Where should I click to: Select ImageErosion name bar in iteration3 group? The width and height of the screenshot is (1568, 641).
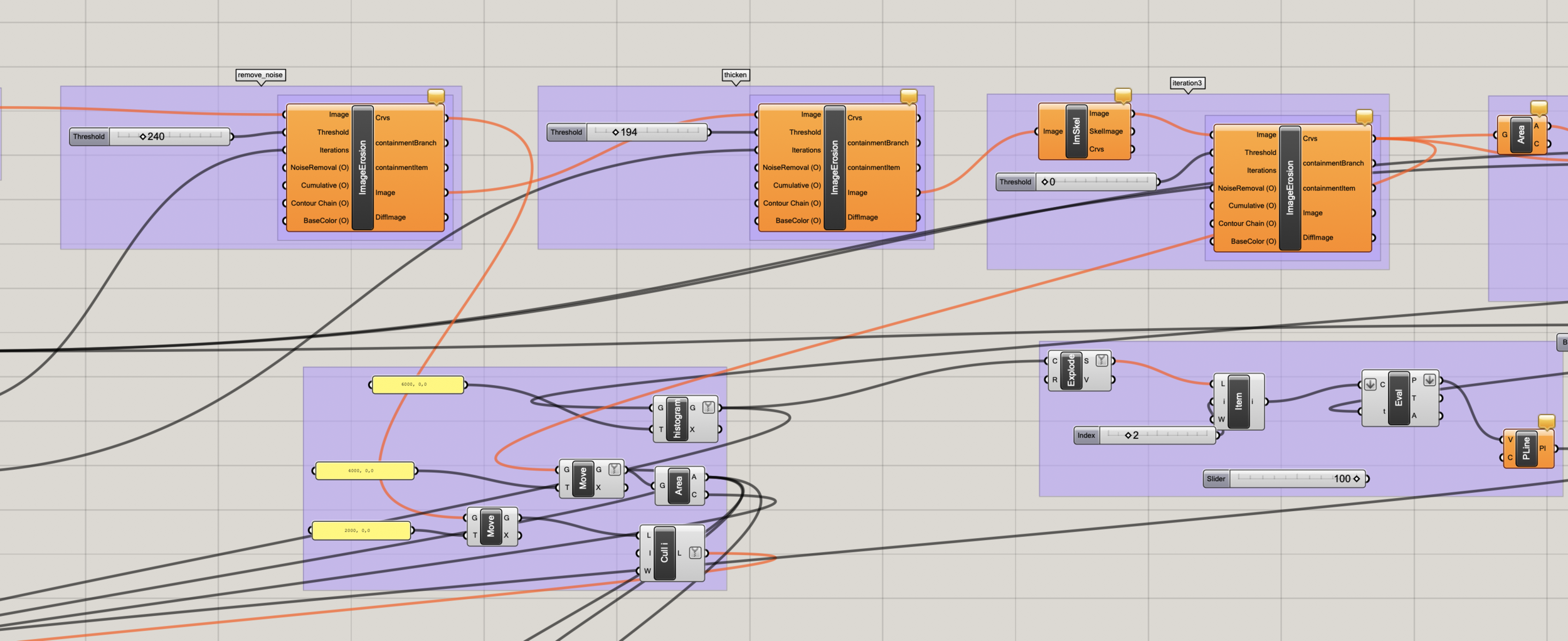(x=1290, y=188)
